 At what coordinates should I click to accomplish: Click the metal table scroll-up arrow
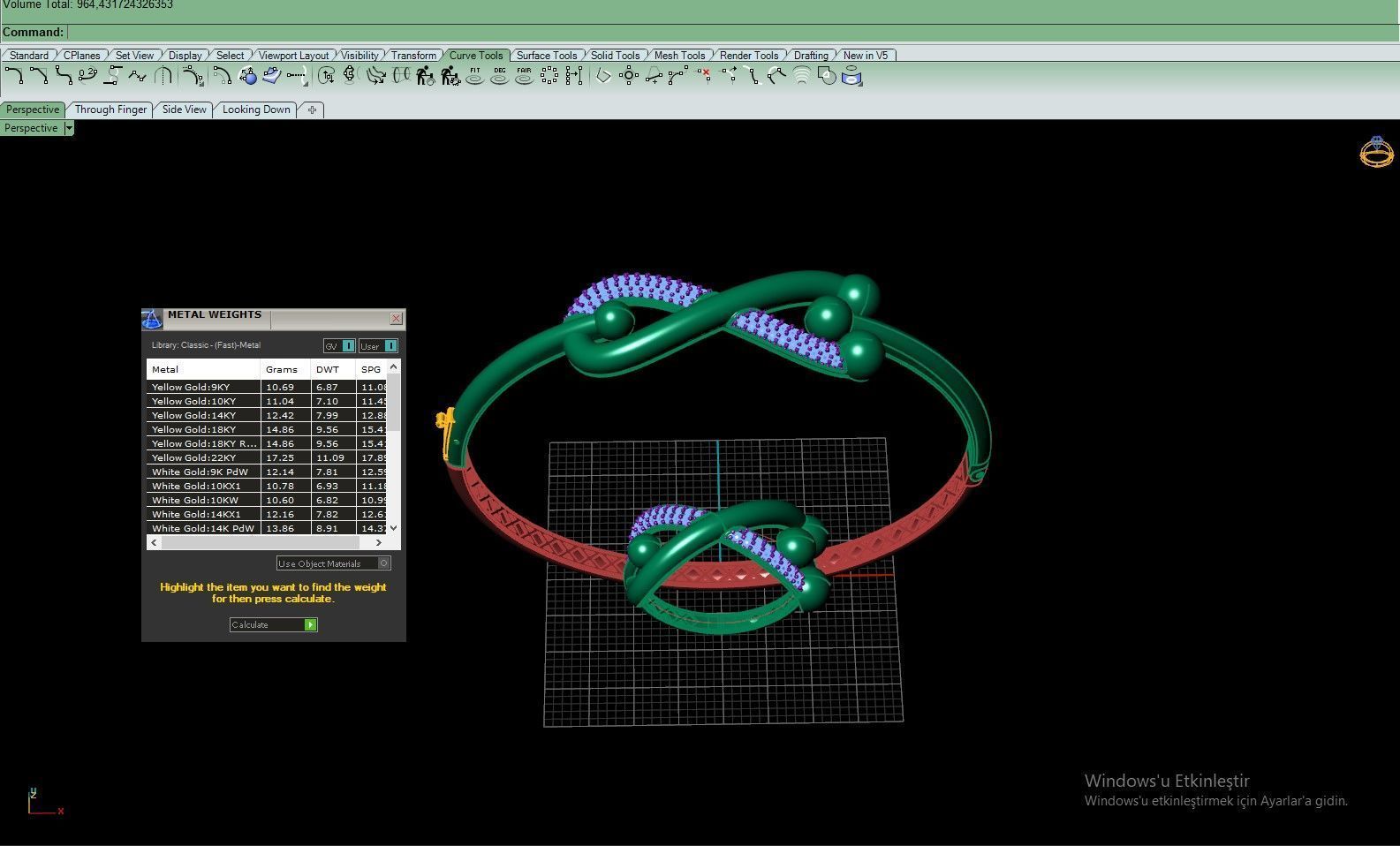(x=394, y=366)
